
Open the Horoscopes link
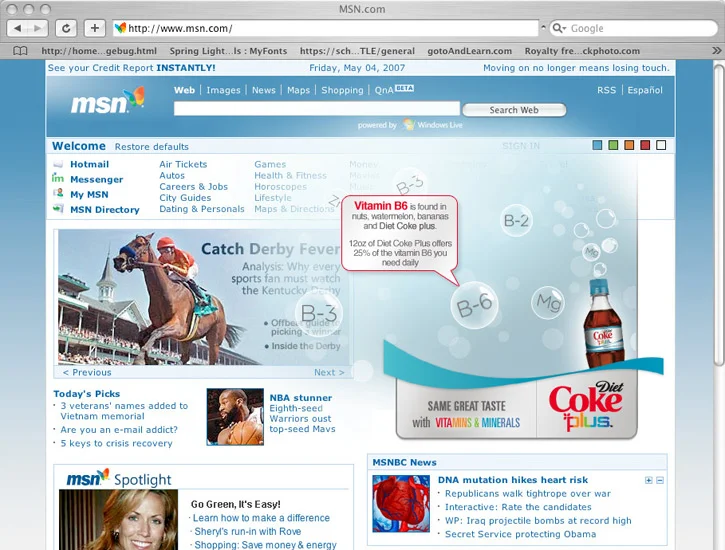point(281,187)
